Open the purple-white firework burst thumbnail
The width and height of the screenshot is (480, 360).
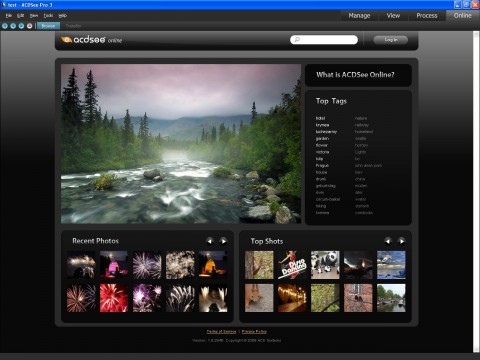tap(147, 265)
